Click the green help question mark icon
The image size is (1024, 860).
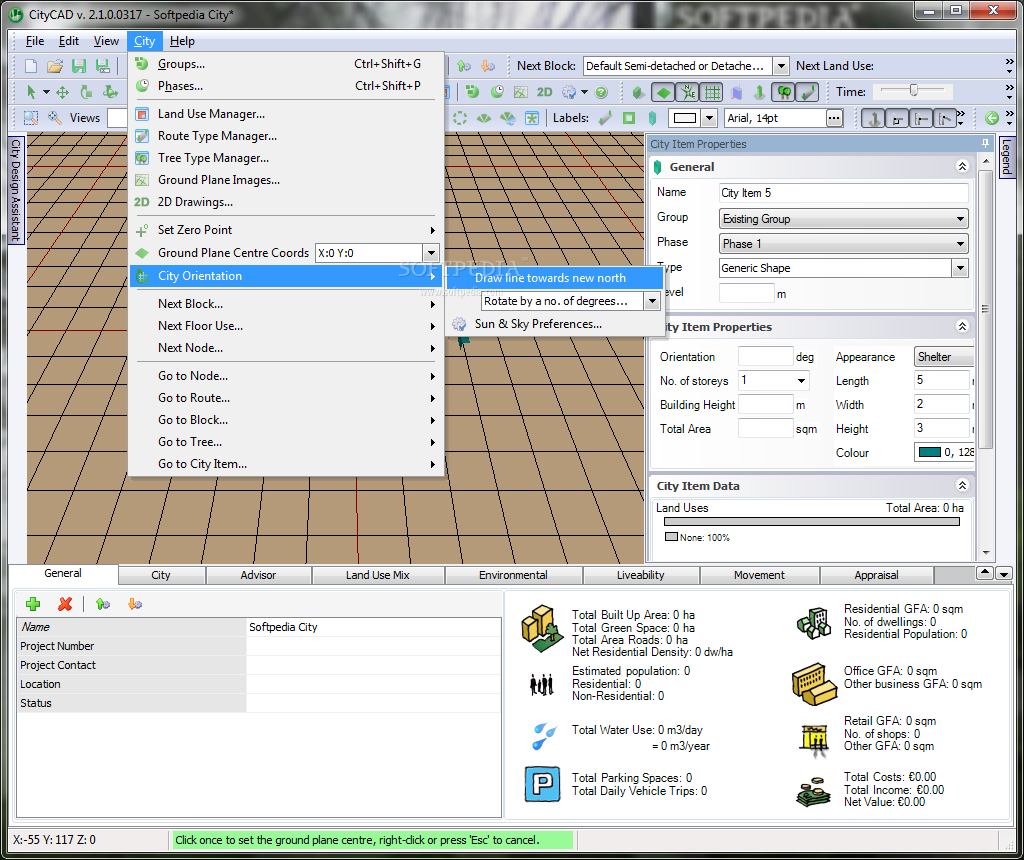click(601, 92)
